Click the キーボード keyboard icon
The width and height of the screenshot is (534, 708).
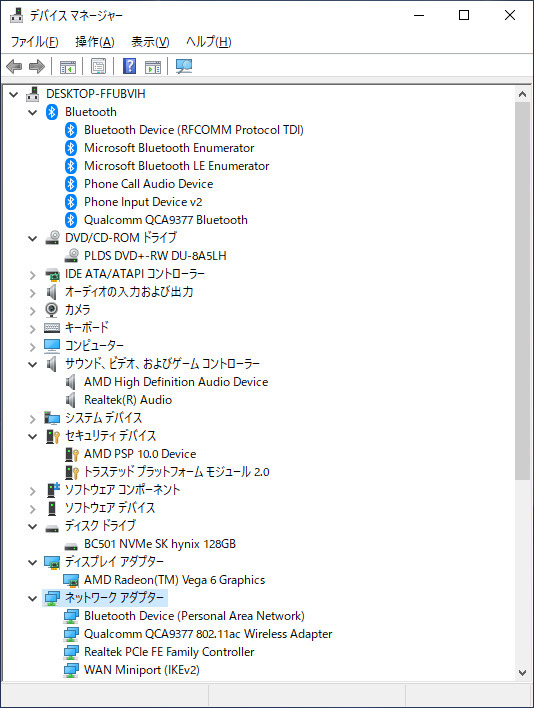pyautogui.click(x=52, y=327)
